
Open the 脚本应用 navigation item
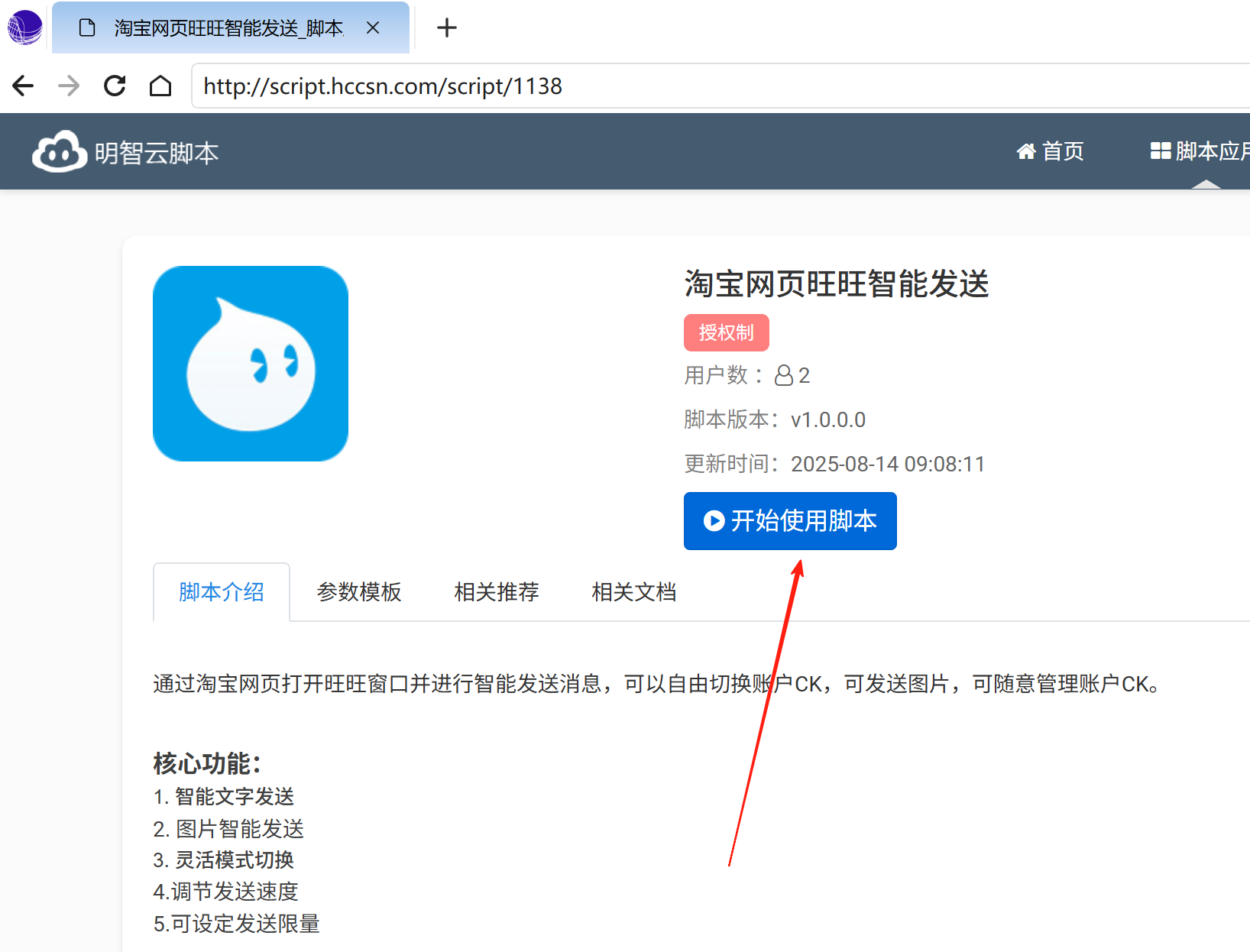click(1200, 151)
